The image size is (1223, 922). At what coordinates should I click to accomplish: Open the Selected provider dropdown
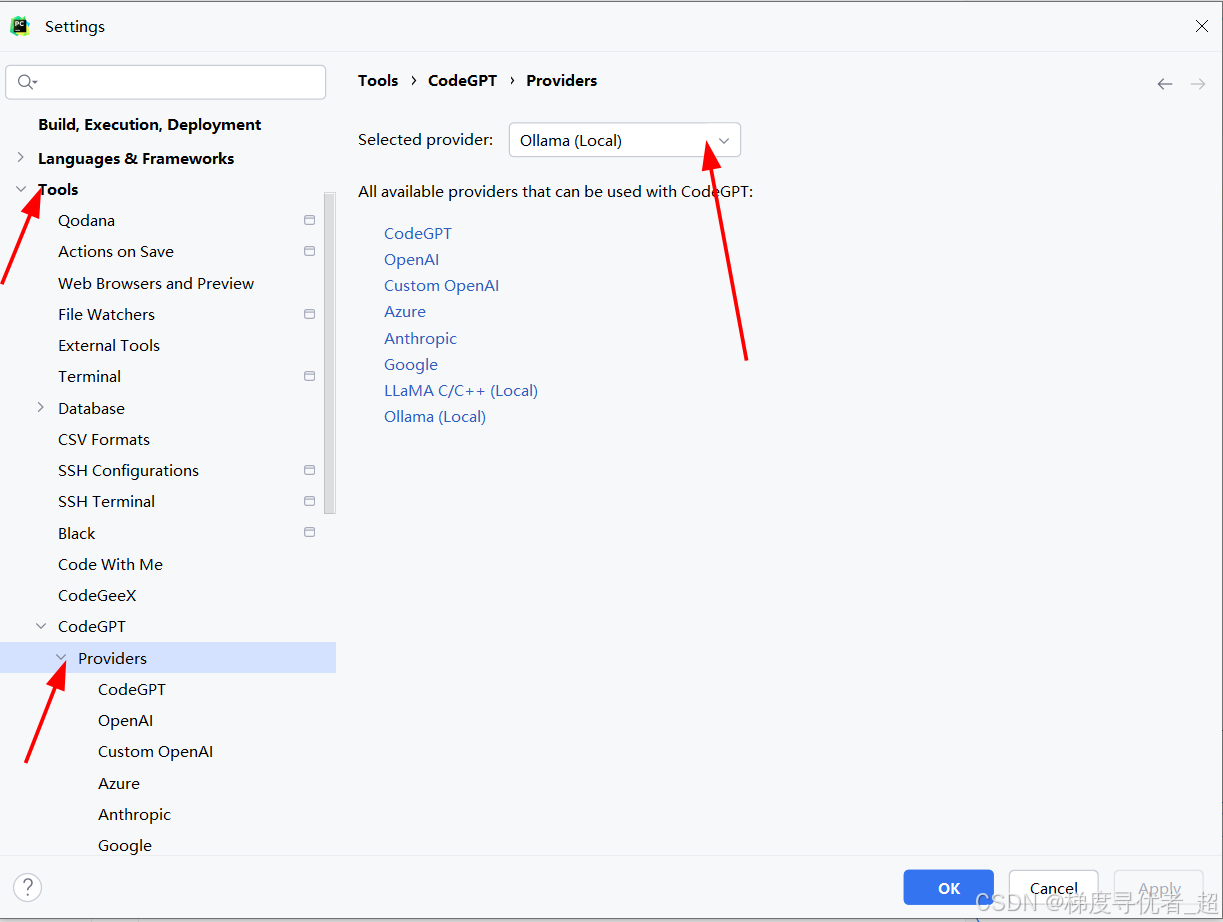[x=625, y=140]
